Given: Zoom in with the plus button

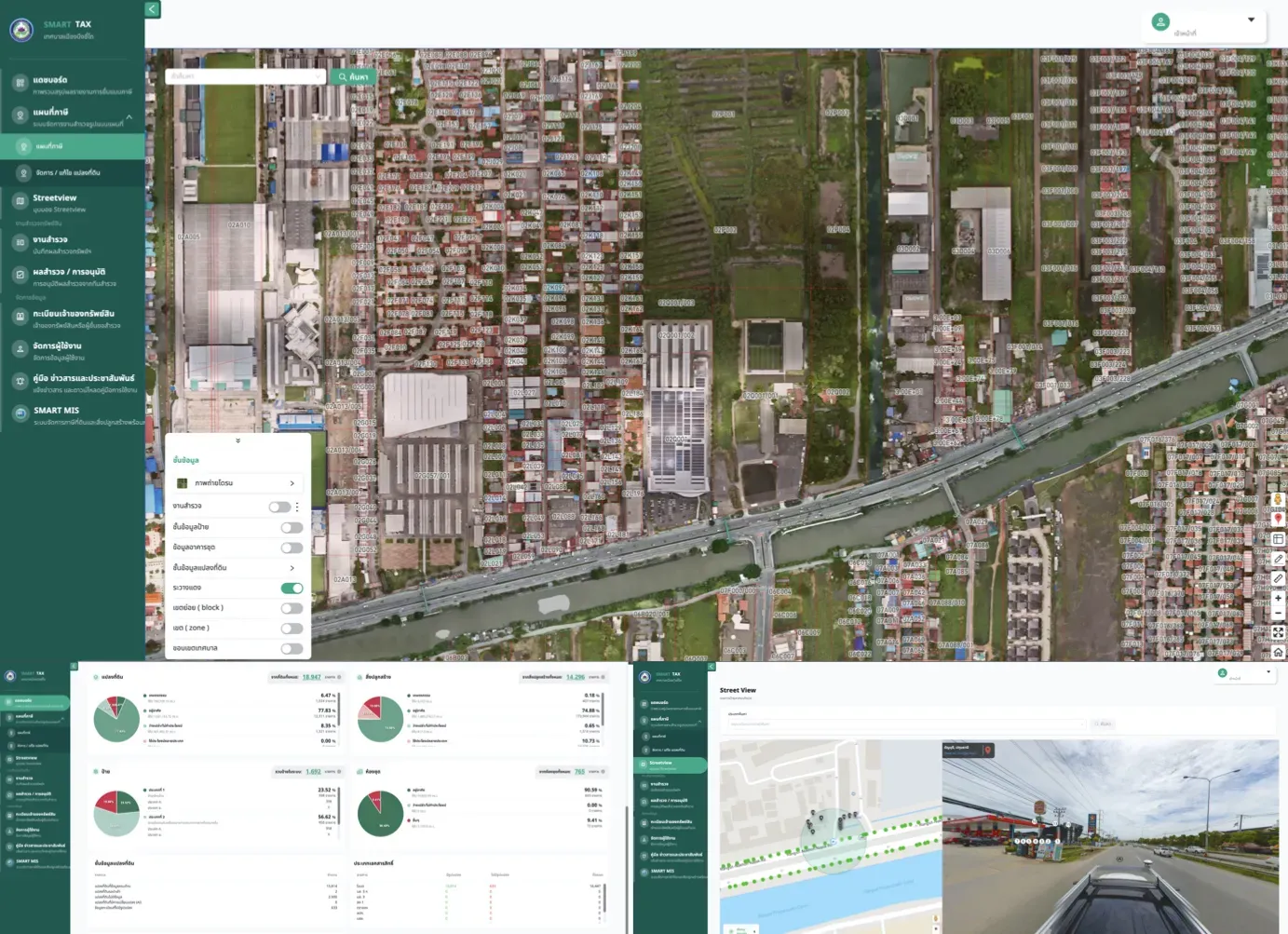Looking at the screenshot, I should (x=1278, y=598).
